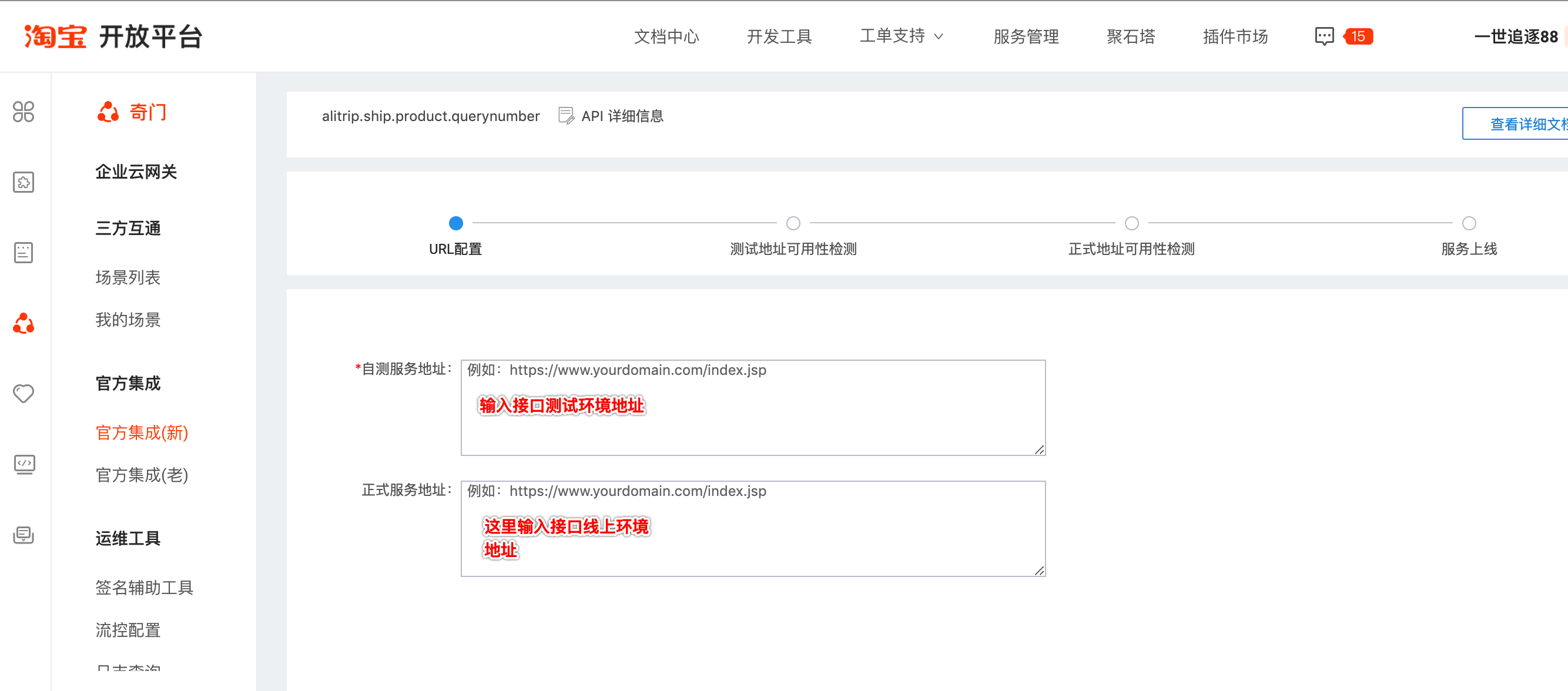Expand the 工单支持 dropdown menu
Image resolution: width=1568 pixels, height=691 pixels.
(901, 36)
